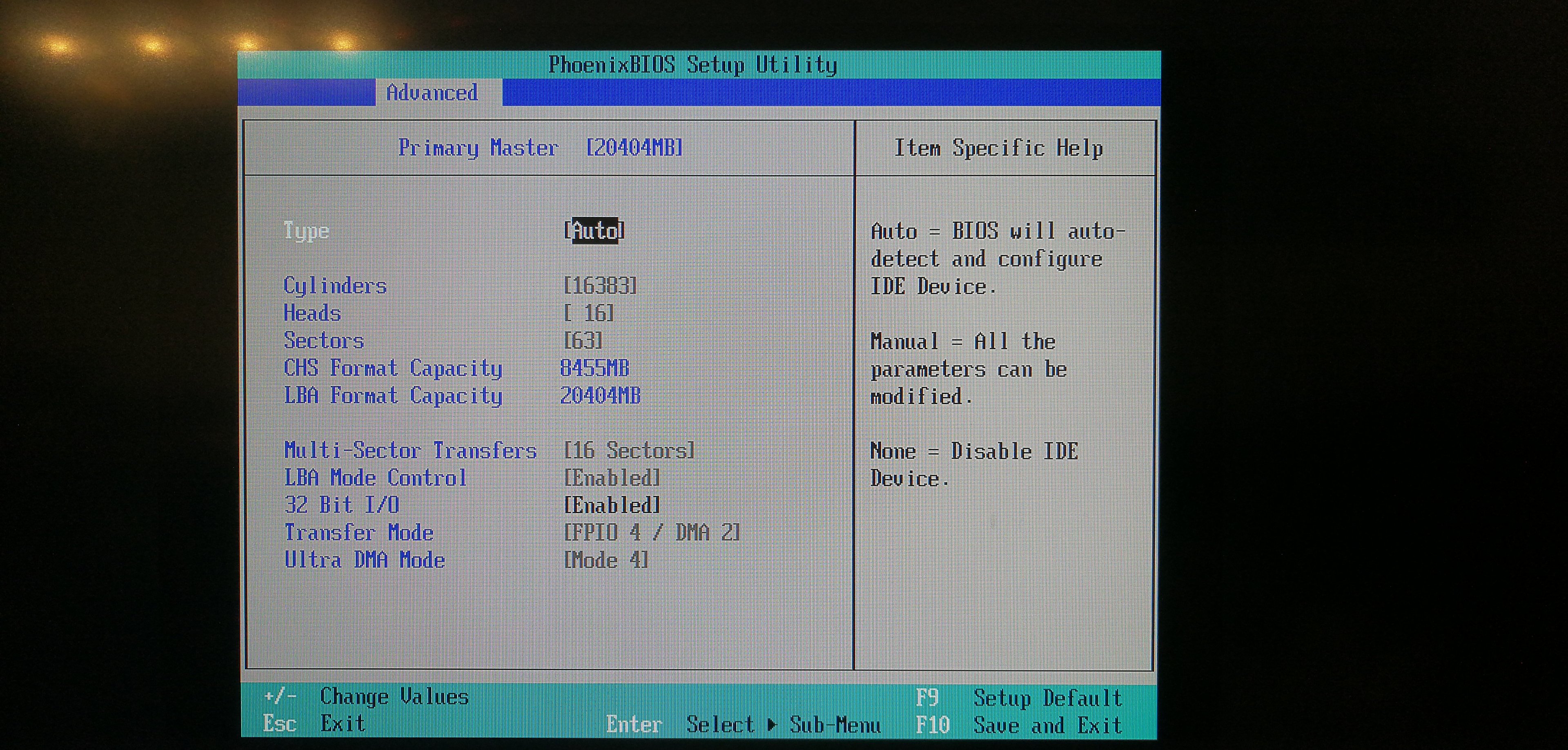Toggle LBA Mode Control Enabled setting

[x=612, y=478]
